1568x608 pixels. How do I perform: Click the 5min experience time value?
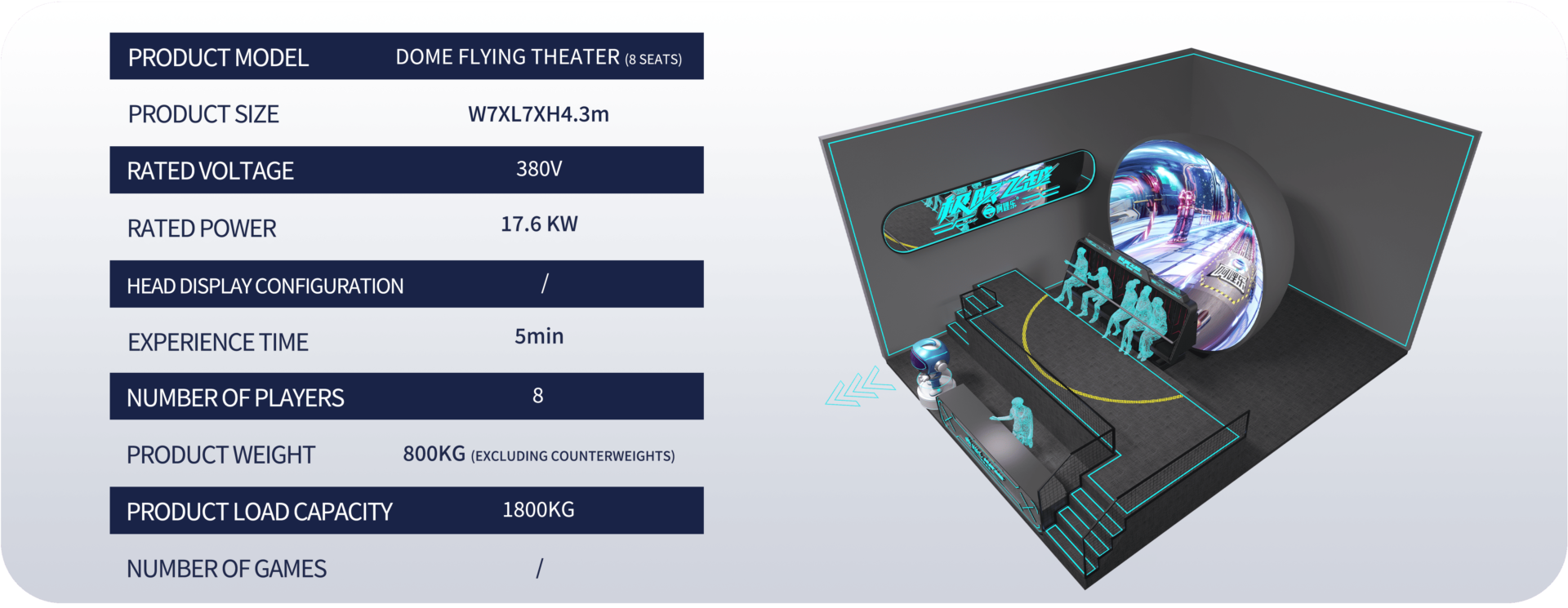(539, 336)
